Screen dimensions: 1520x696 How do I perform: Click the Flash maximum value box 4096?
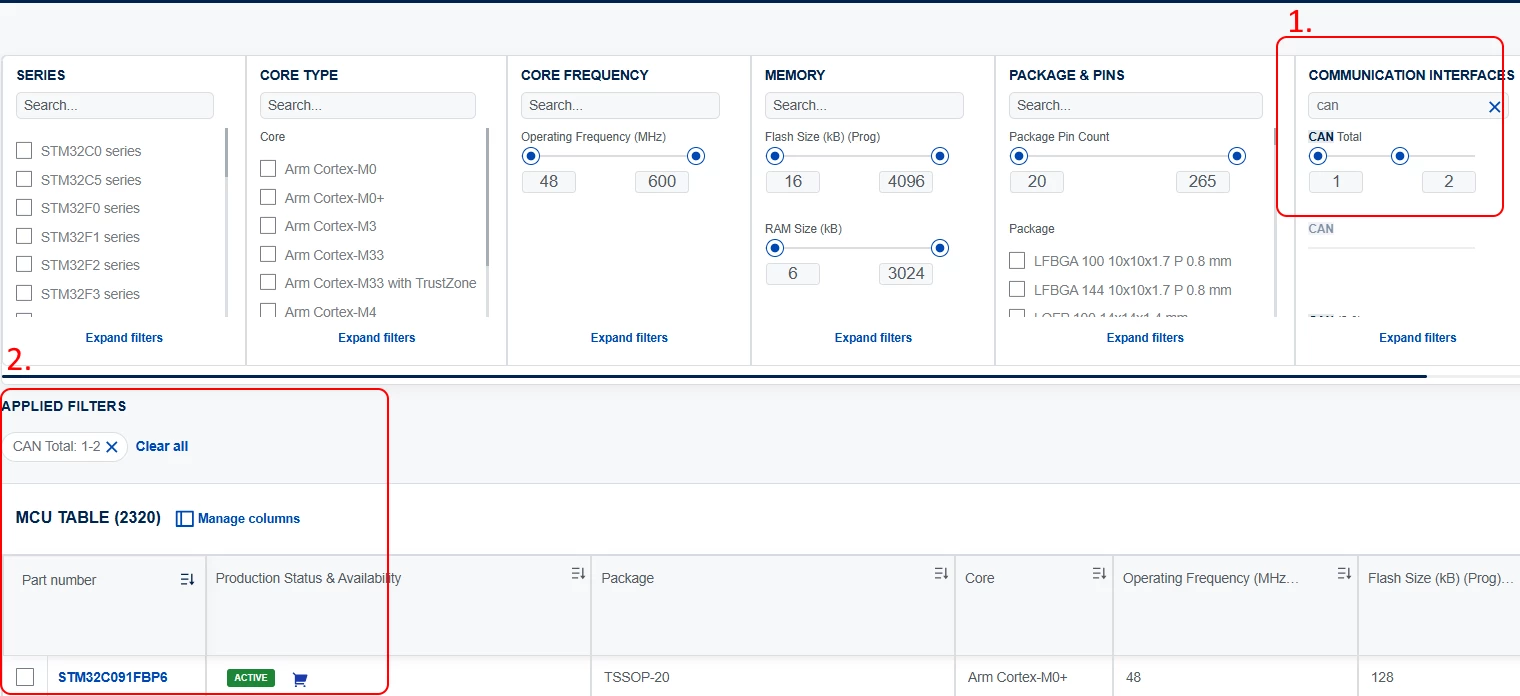(906, 182)
